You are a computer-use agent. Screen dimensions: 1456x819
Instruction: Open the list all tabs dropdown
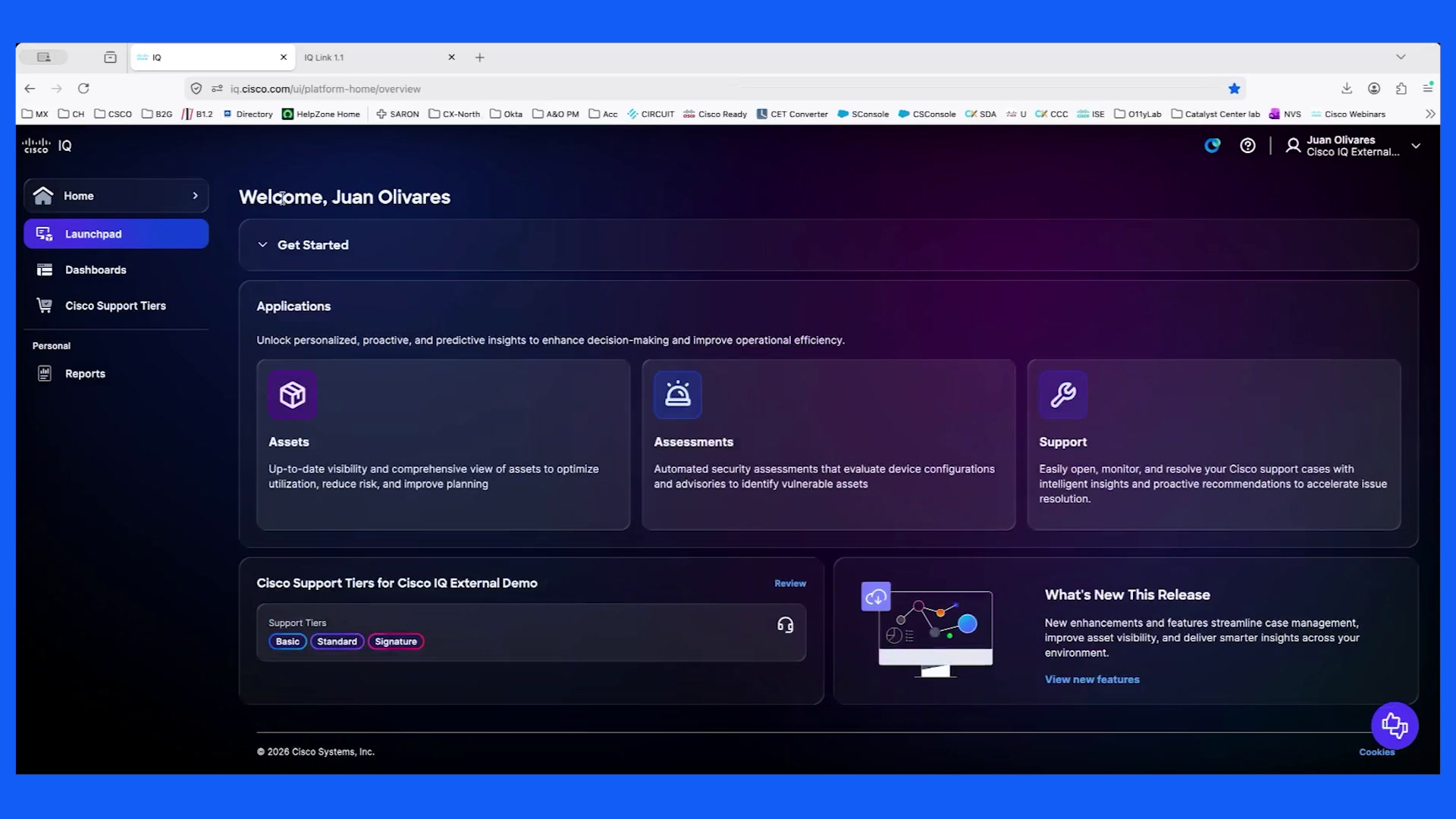1401,58
